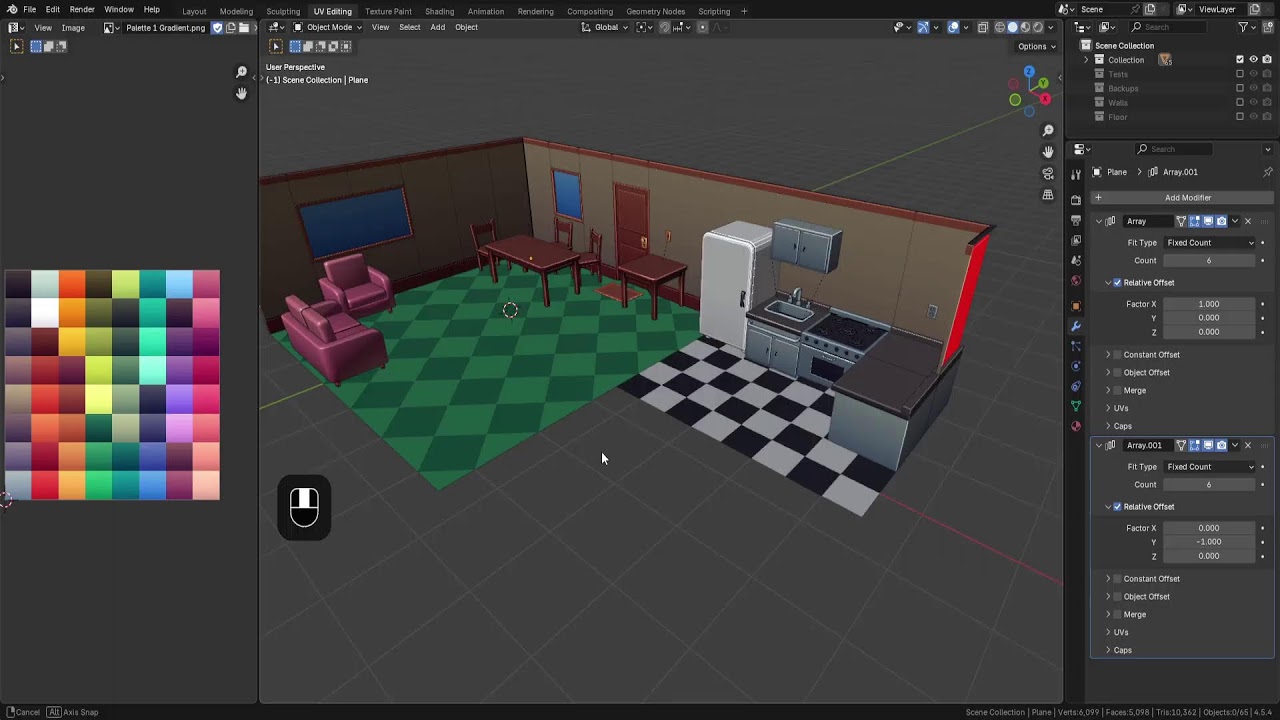
Task: Click the zoom magnifier in the image editor
Action: pyautogui.click(x=241, y=72)
